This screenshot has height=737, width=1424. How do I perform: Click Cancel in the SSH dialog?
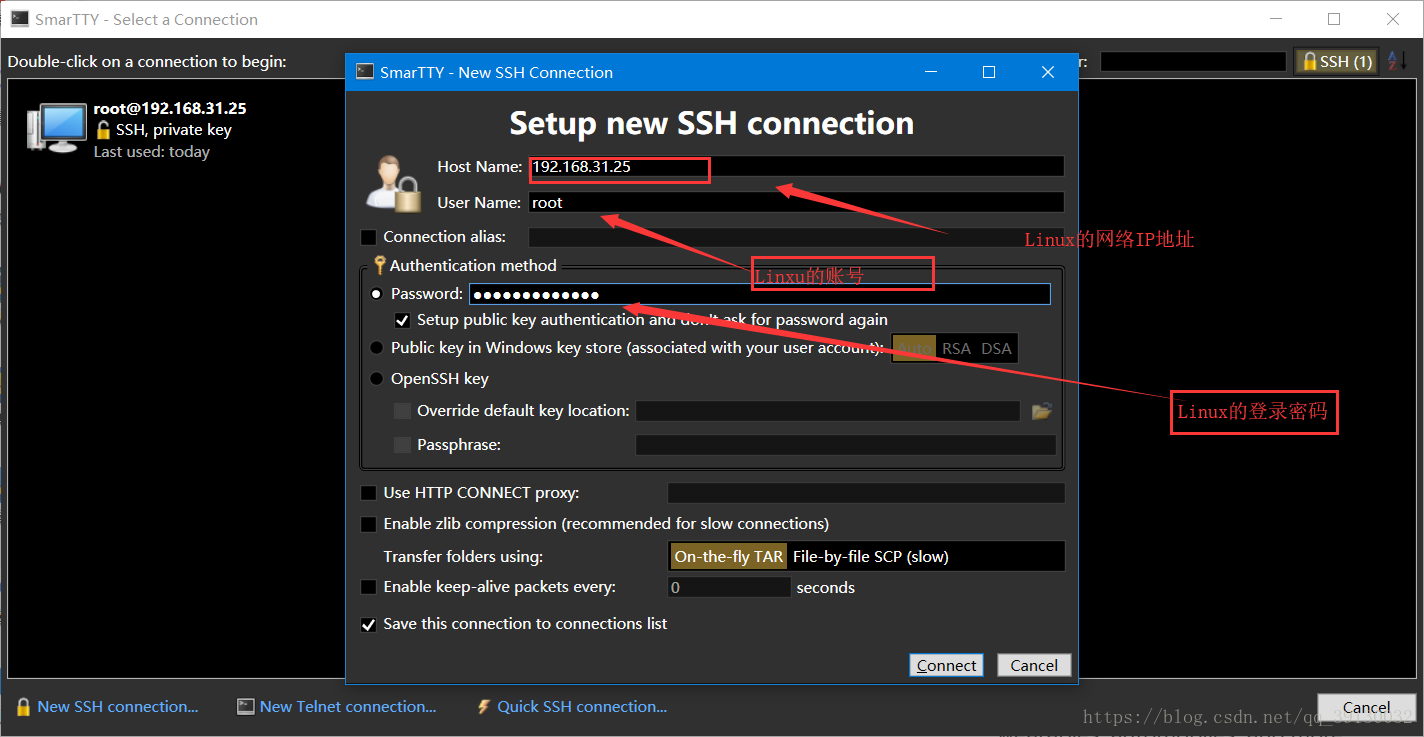(x=1034, y=665)
